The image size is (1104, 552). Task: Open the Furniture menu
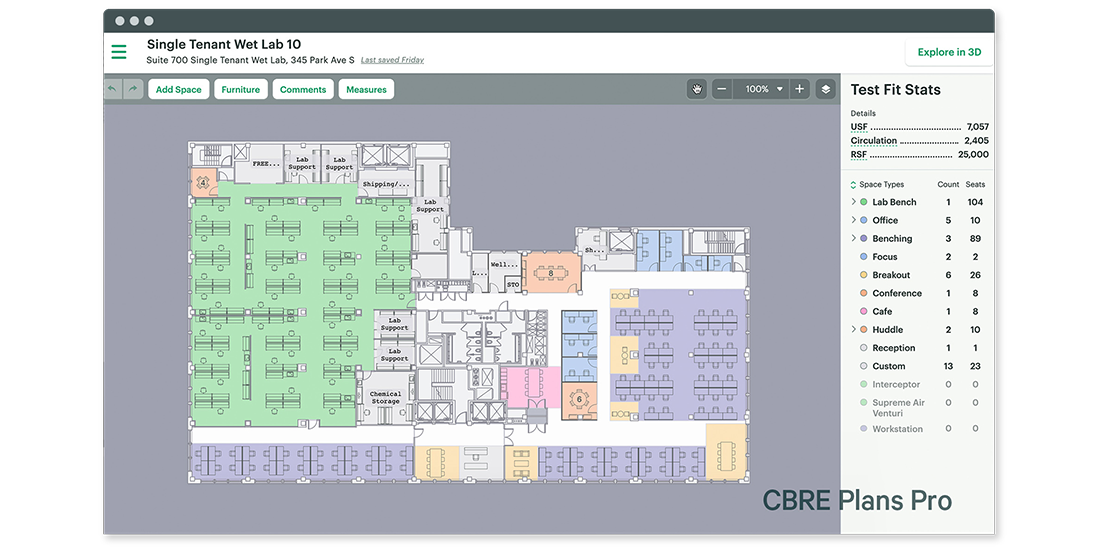pos(240,90)
